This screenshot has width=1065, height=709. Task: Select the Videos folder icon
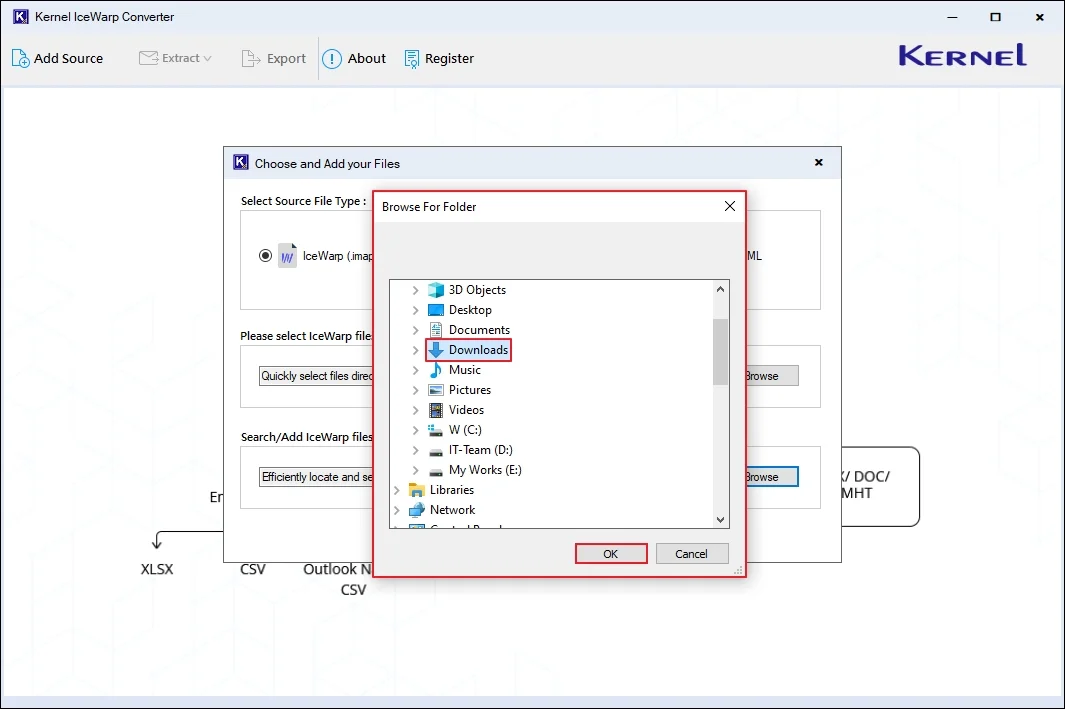point(436,410)
